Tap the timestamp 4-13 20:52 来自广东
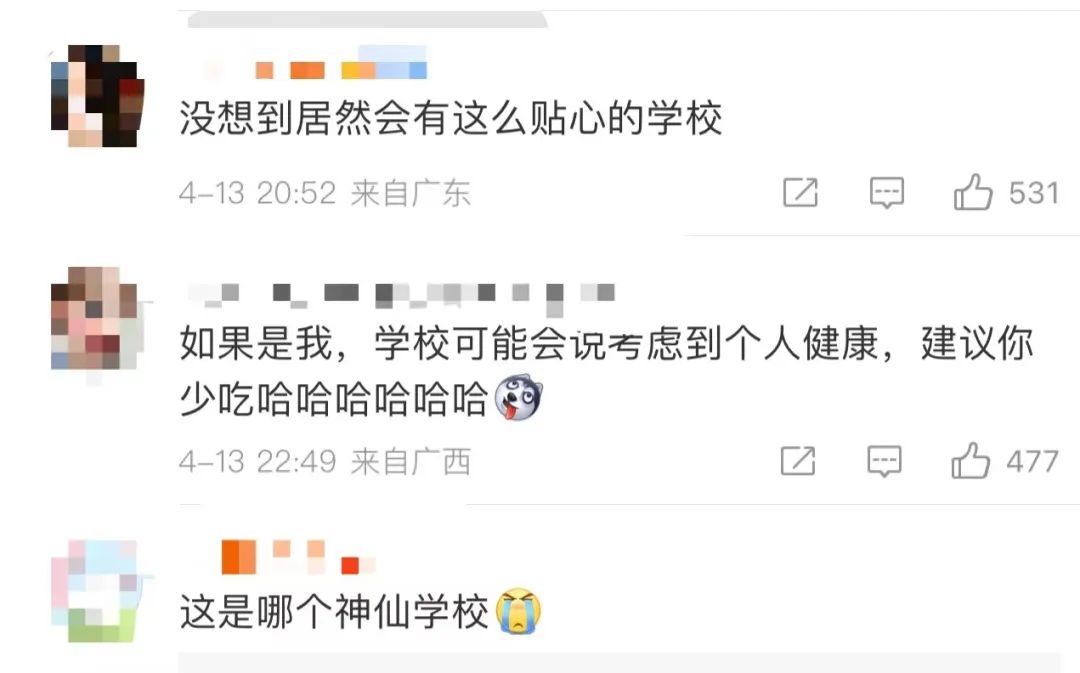This screenshot has height=673, width=1080. coord(324,193)
